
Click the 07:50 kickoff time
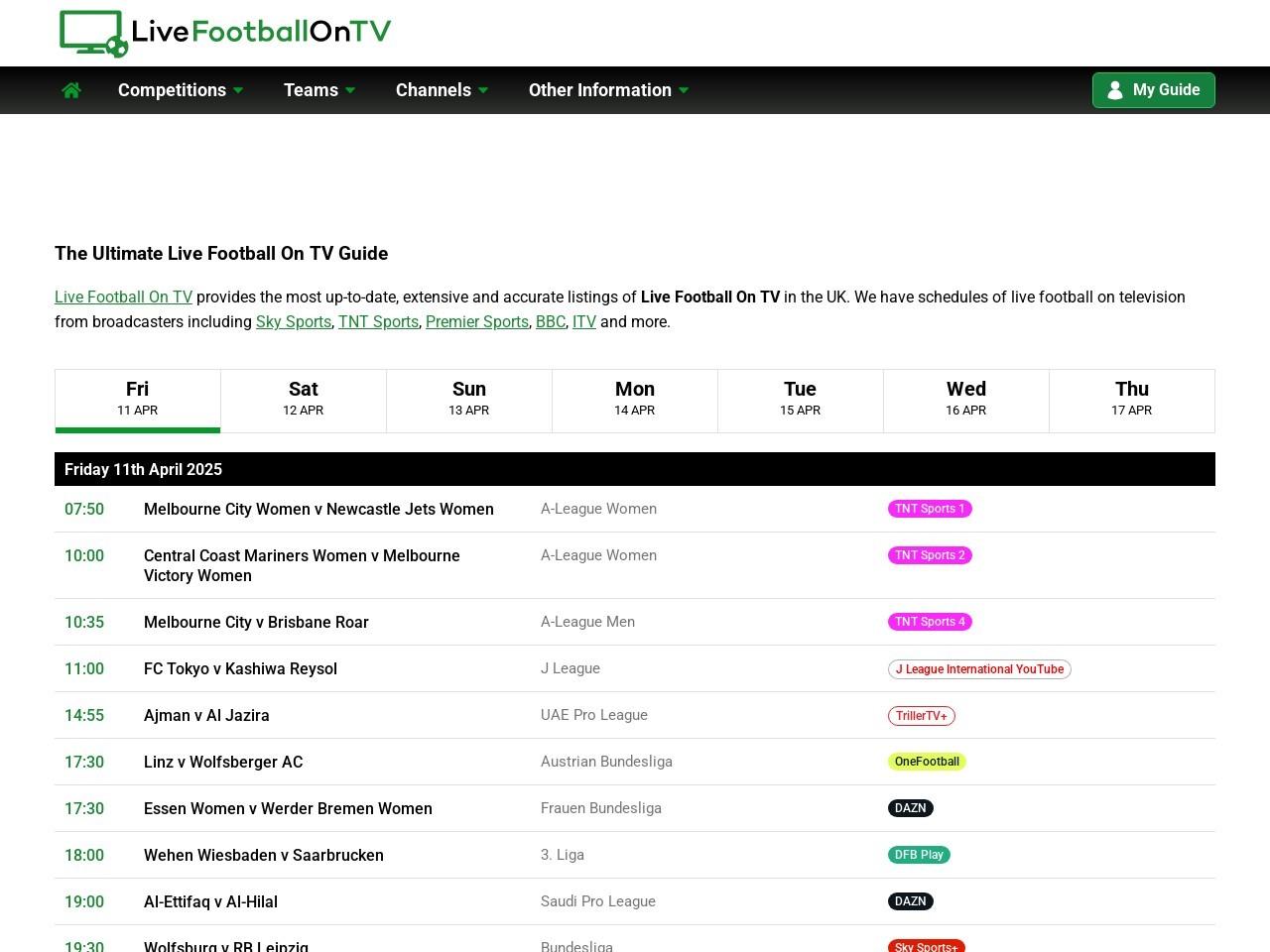(84, 509)
